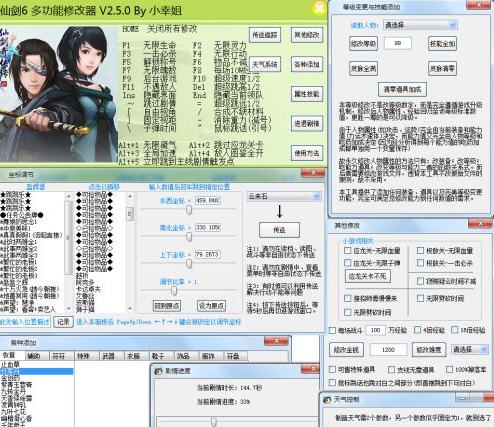Open the difficulty 请选择 dropdown beside 修改难度
Screen dimensions: 494x427
[x=470, y=349]
